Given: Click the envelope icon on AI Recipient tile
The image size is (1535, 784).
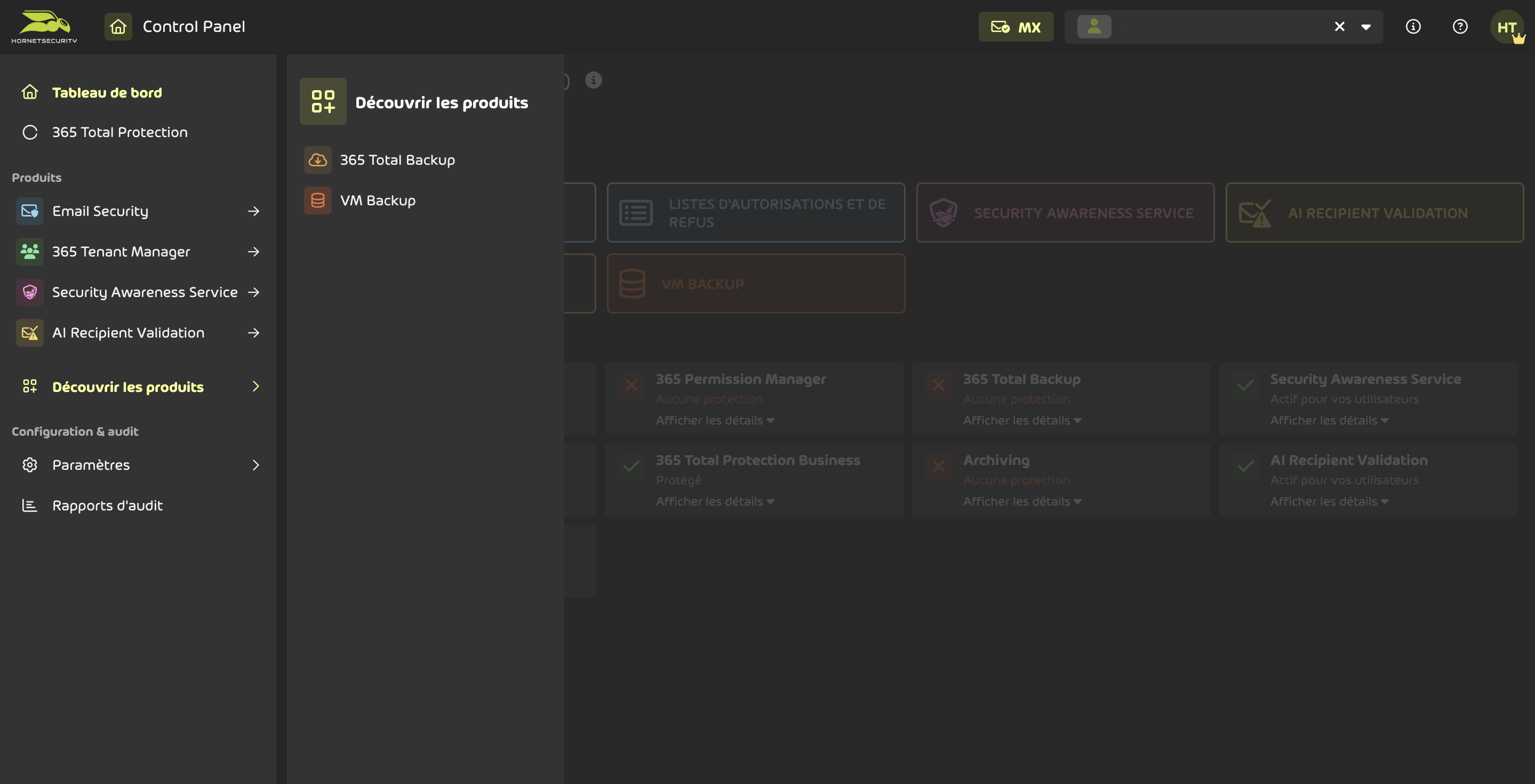Looking at the screenshot, I should 1255,213.
